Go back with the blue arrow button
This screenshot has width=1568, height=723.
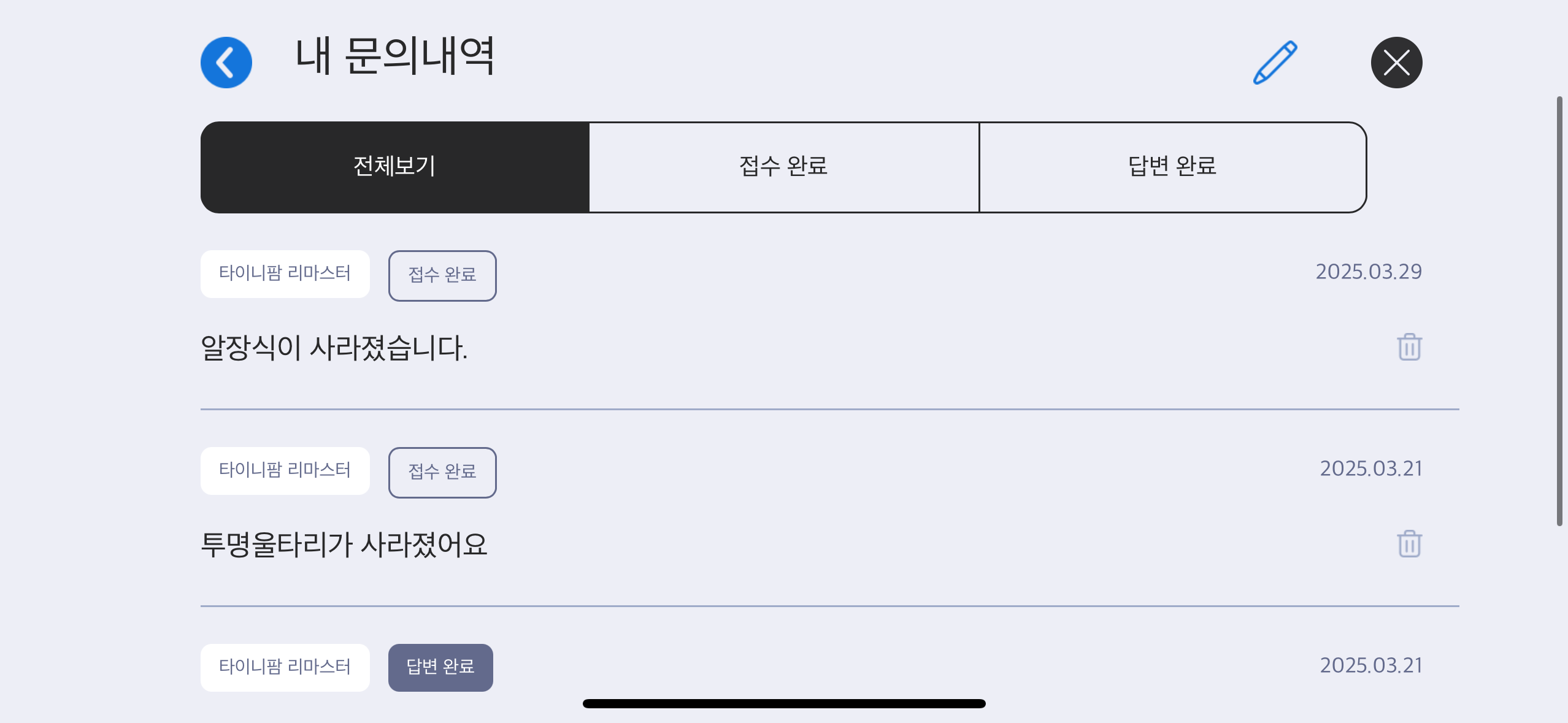click(x=226, y=63)
